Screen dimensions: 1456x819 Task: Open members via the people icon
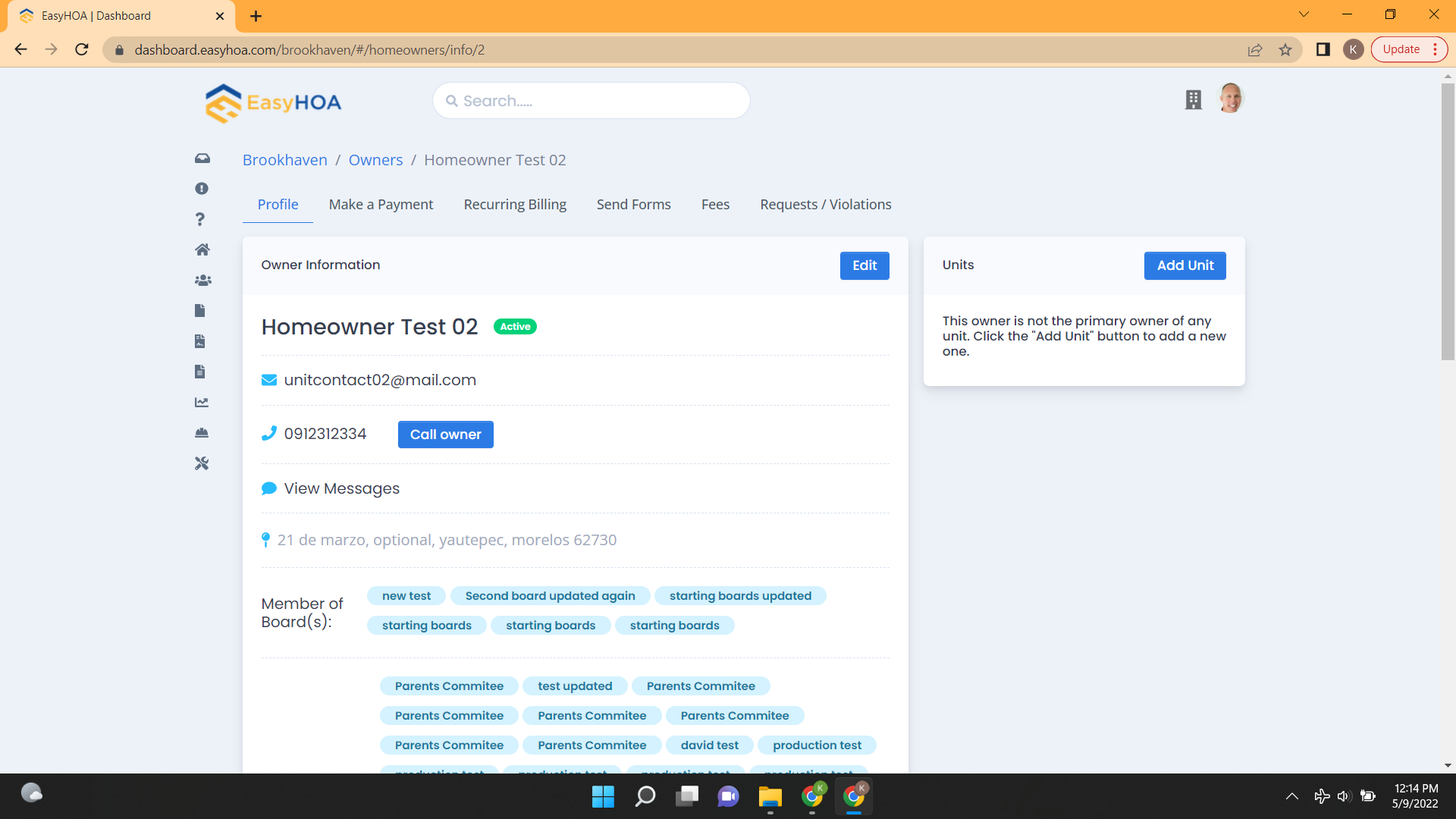click(x=202, y=280)
